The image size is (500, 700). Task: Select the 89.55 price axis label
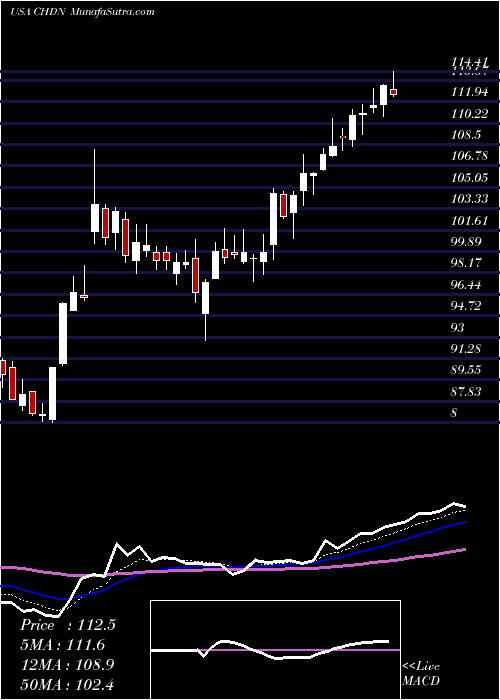click(x=466, y=370)
